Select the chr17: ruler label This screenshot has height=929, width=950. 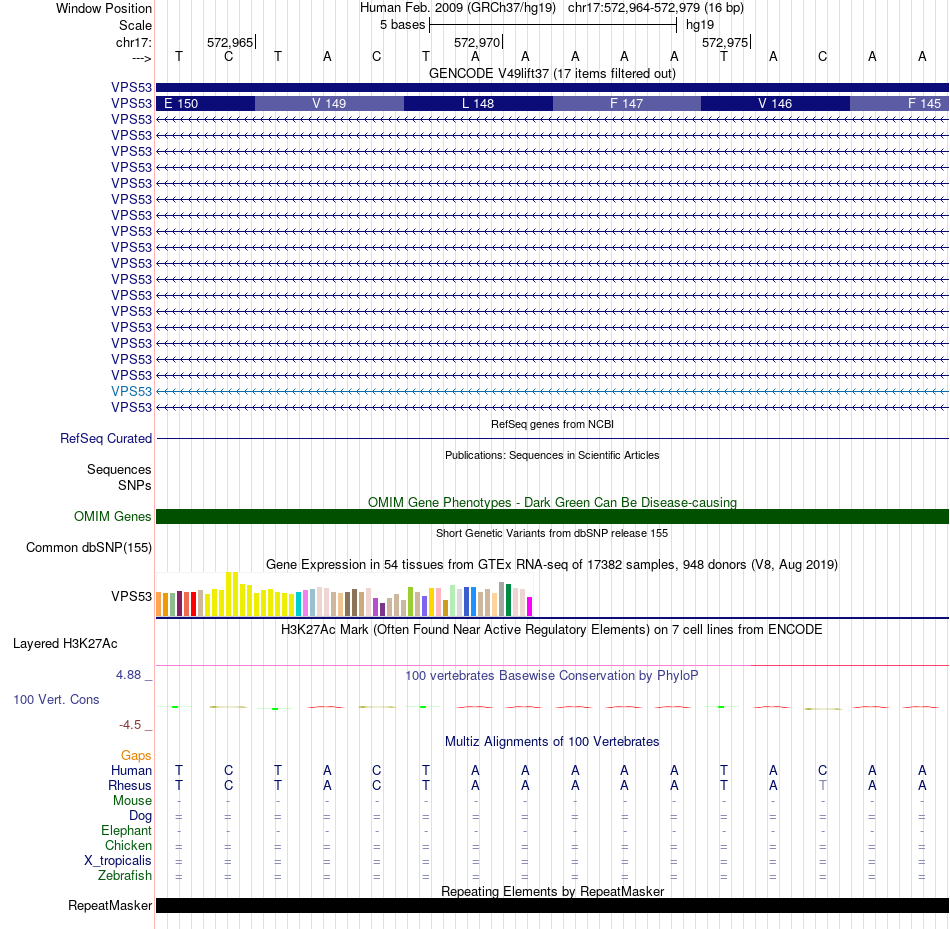[x=133, y=42]
